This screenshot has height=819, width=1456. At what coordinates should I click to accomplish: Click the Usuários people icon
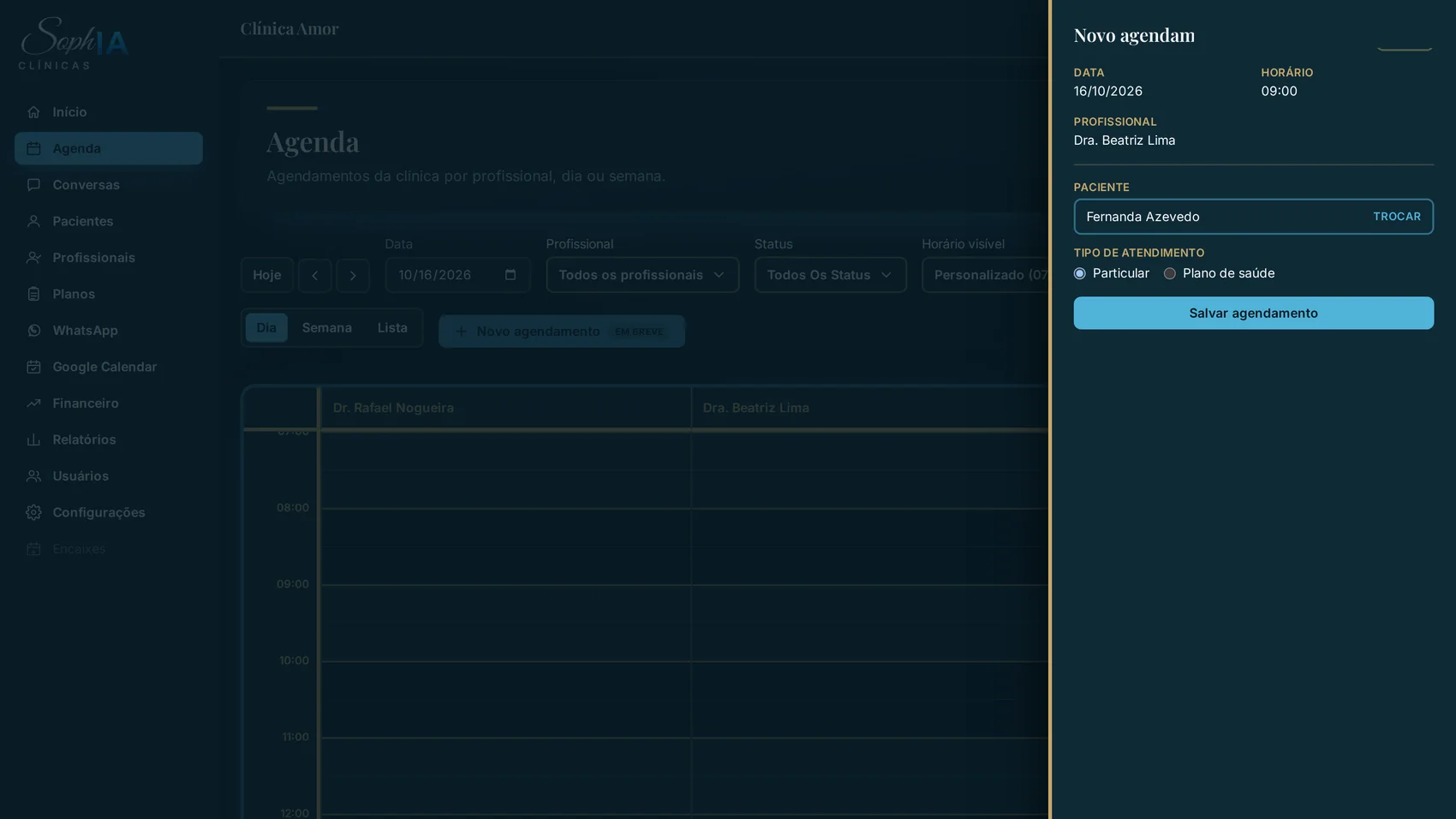point(33,476)
